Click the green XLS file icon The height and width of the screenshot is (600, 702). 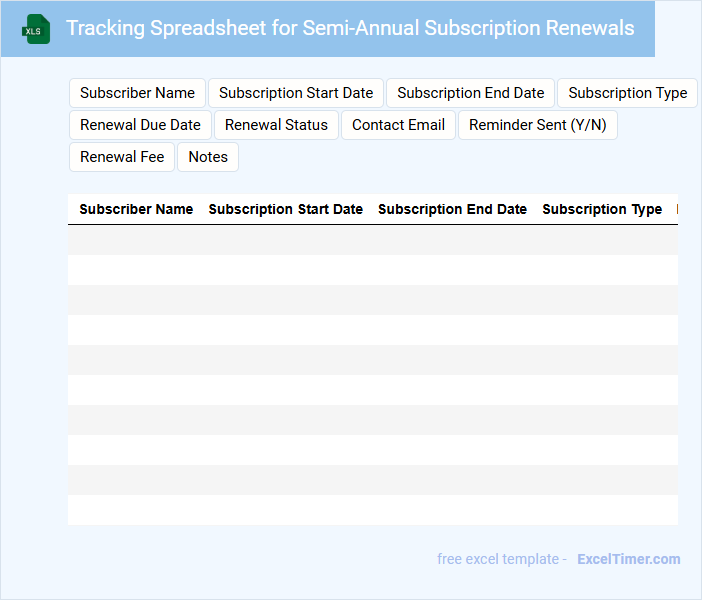coord(36,29)
